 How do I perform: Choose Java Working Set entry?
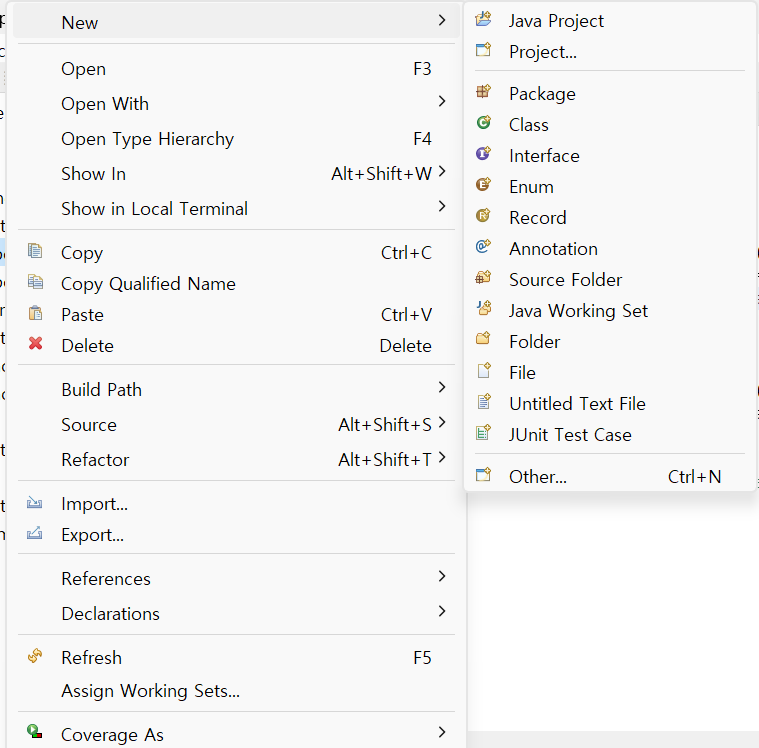click(609, 310)
